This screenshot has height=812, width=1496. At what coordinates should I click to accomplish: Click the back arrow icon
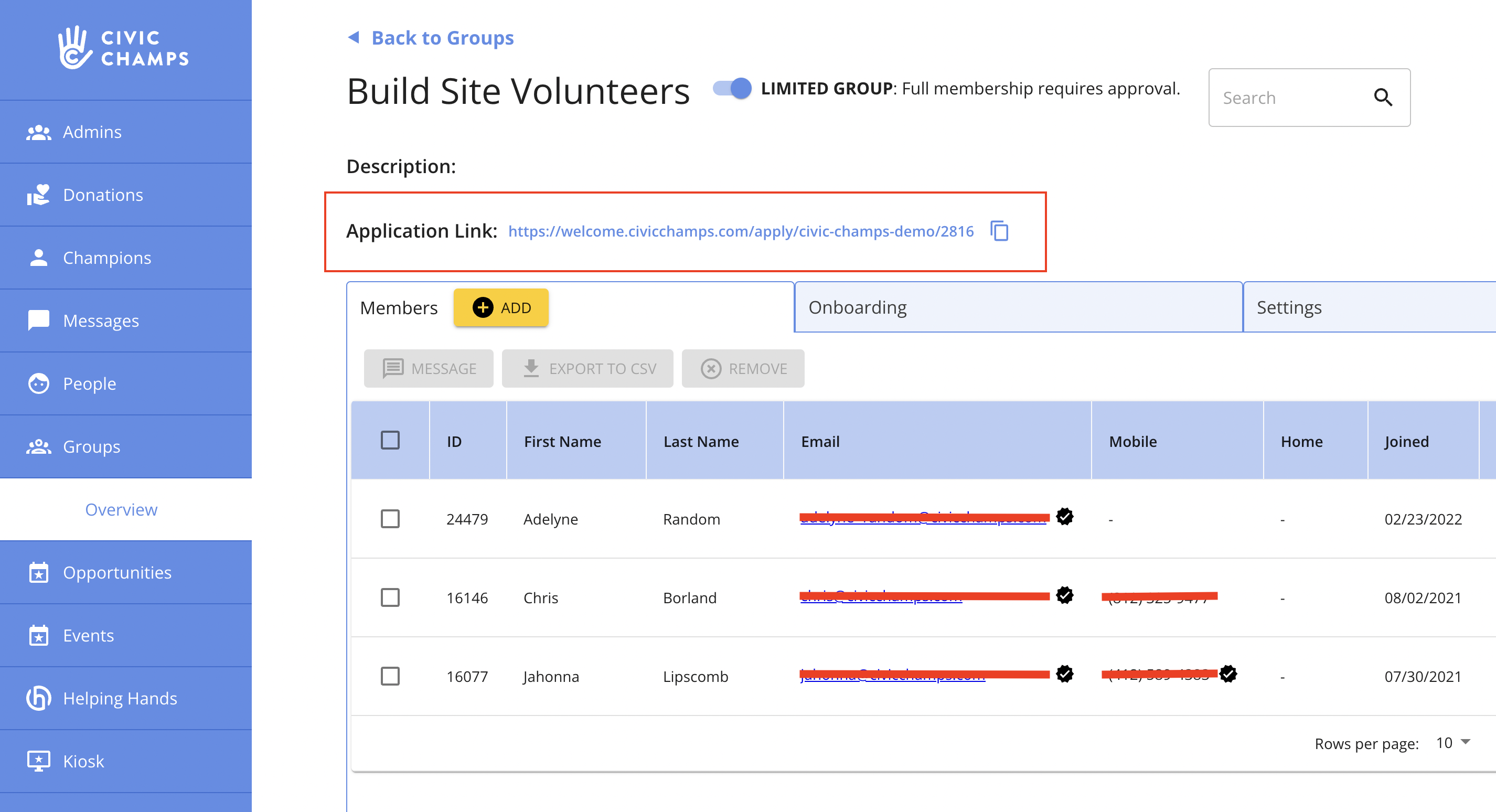coord(353,37)
